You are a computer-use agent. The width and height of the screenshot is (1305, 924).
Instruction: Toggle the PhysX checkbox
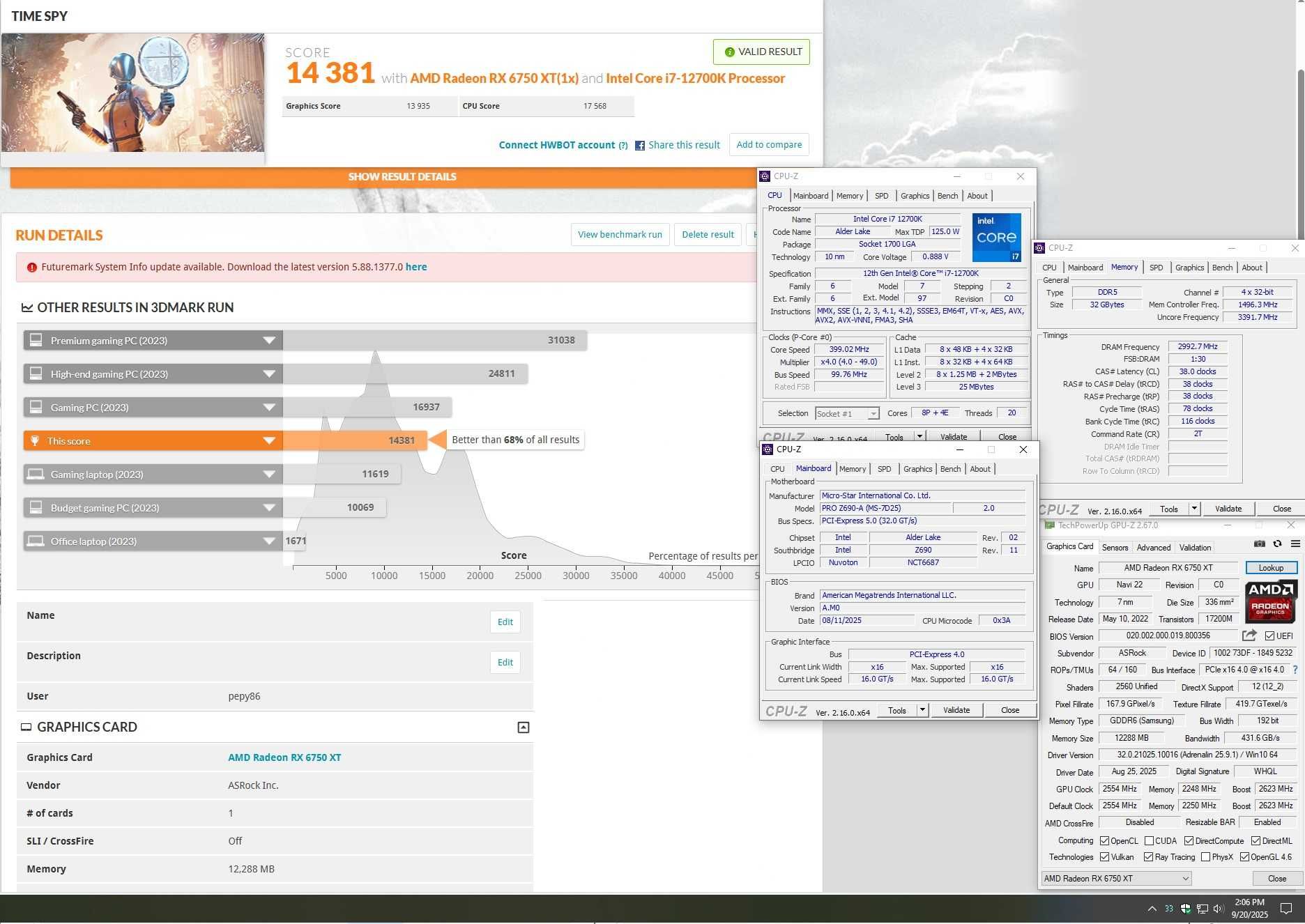pos(1205,857)
